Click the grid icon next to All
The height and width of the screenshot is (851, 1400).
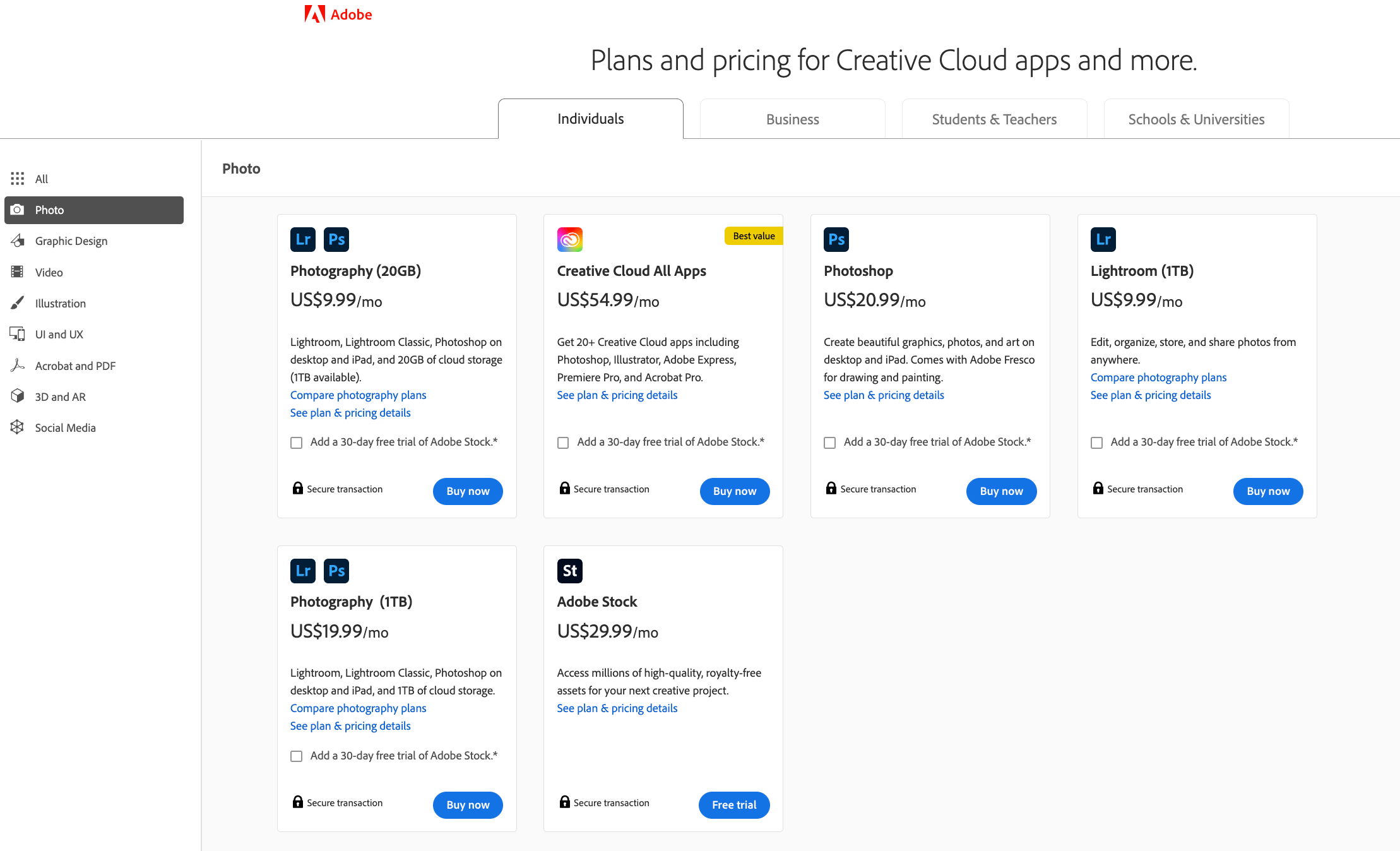[18, 179]
